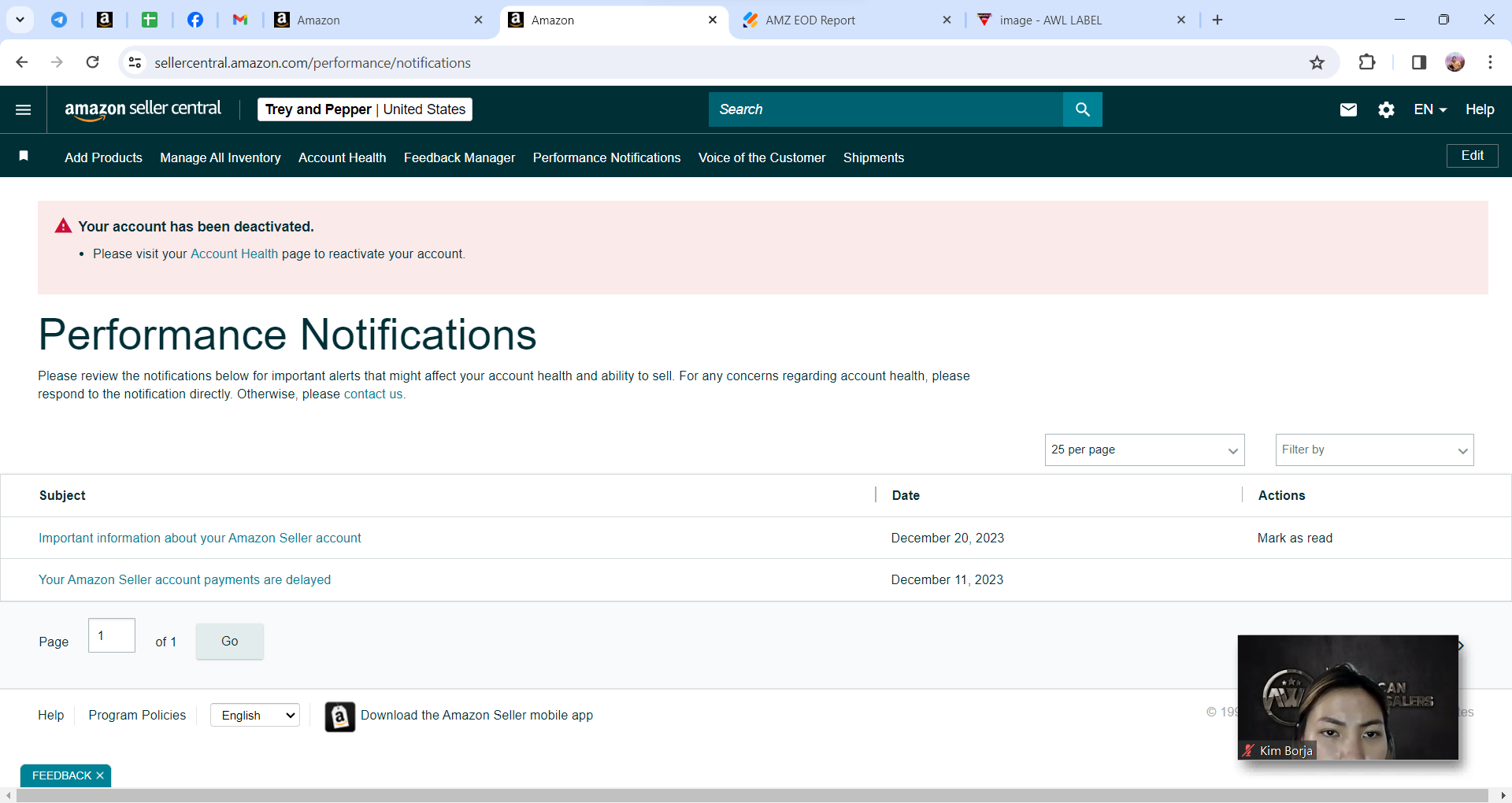
Task: Open the Telegram pinned tab
Action: [x=59, y=20]
